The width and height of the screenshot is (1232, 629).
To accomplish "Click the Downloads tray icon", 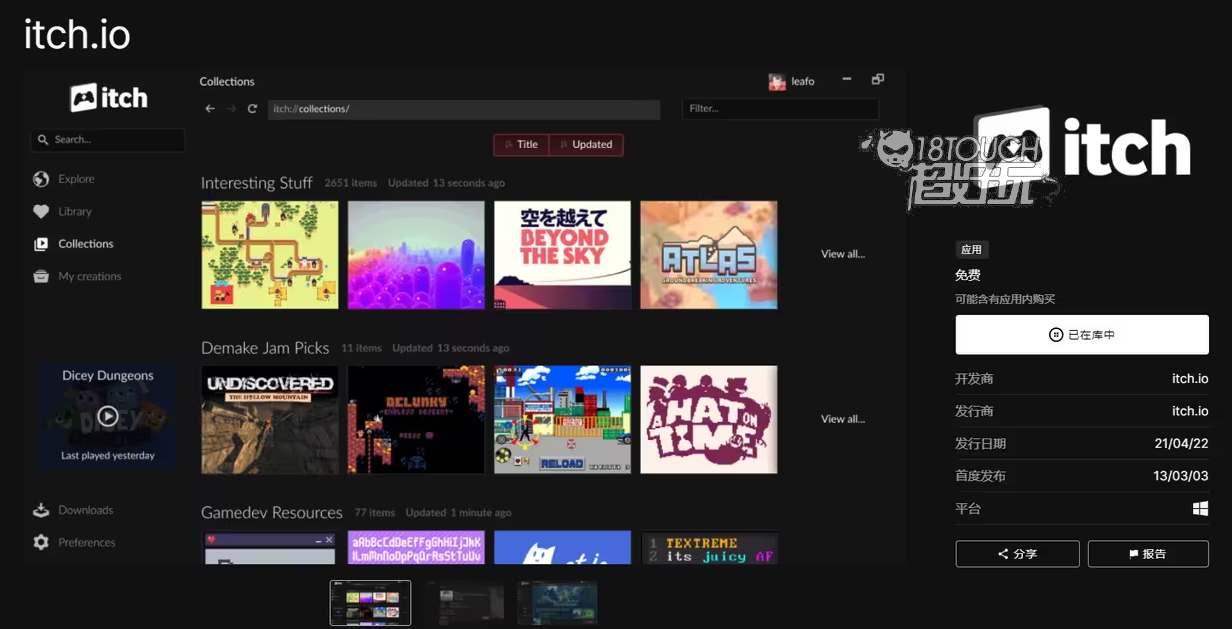I will tap(41, 510).
